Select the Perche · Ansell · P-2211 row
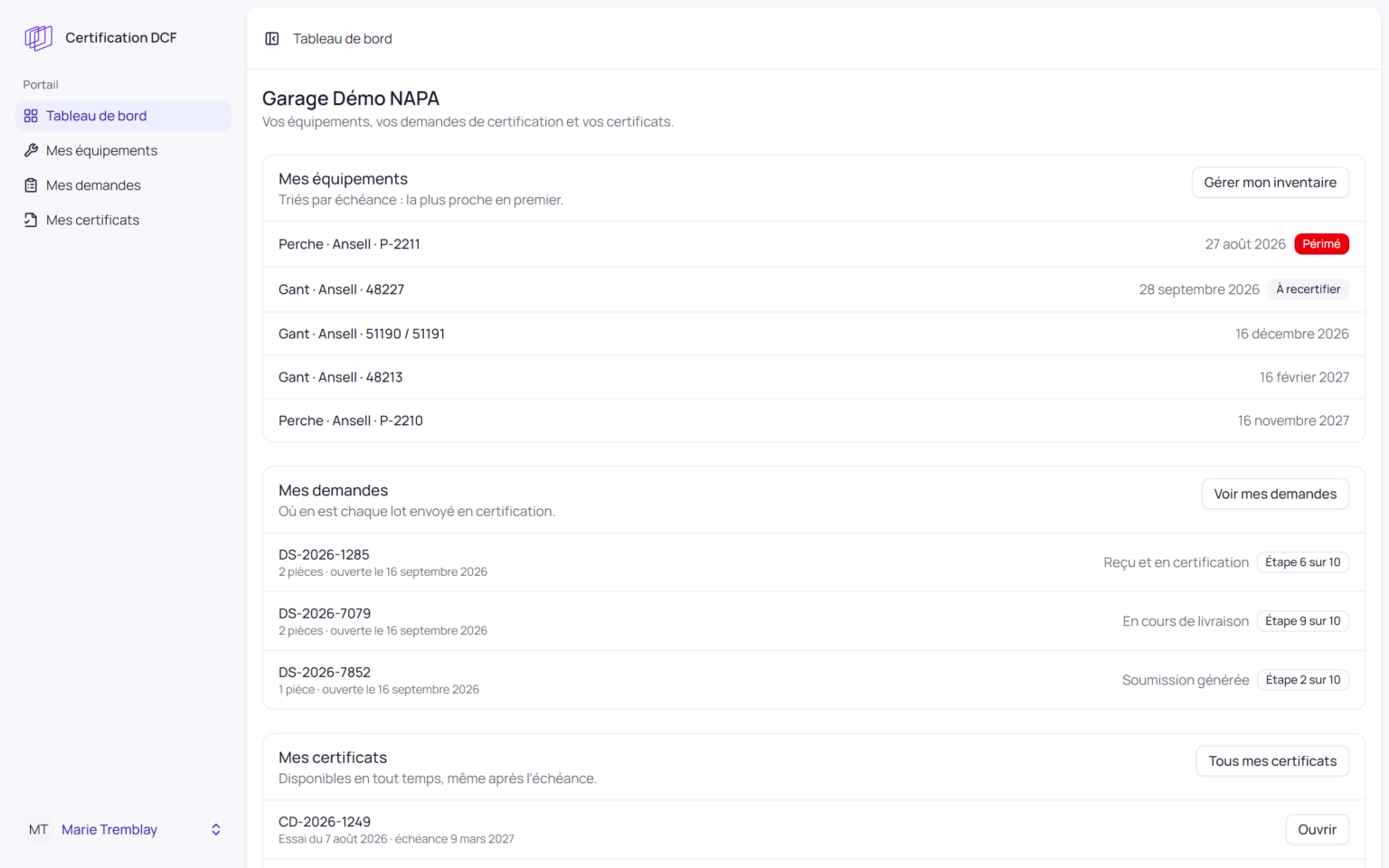 [814, 244]
